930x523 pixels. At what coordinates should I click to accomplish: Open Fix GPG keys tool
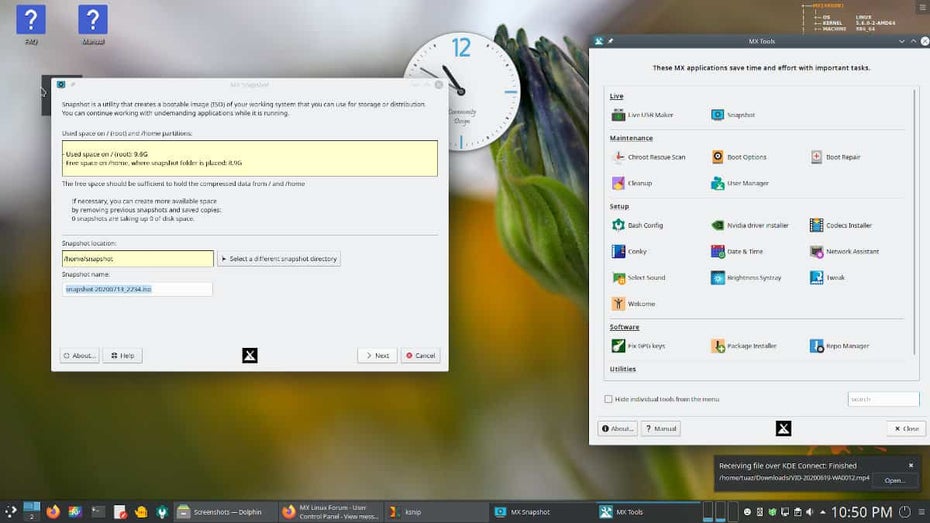pyautogui.click(x=638, y=346)
